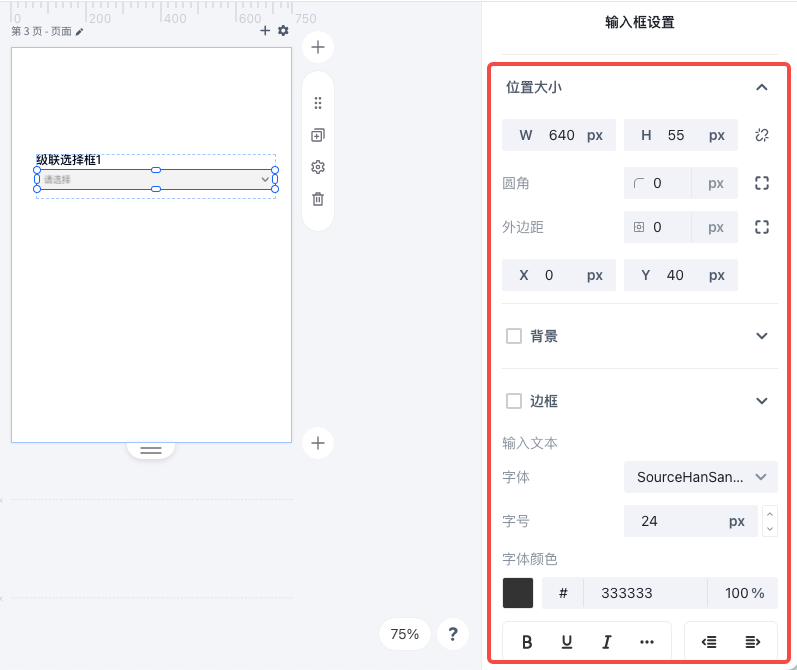Image resolution: width=797 pixels, height=670 pixels.
Task: Open more text formatting options ellipsis
Action: (x=647, y=642)
